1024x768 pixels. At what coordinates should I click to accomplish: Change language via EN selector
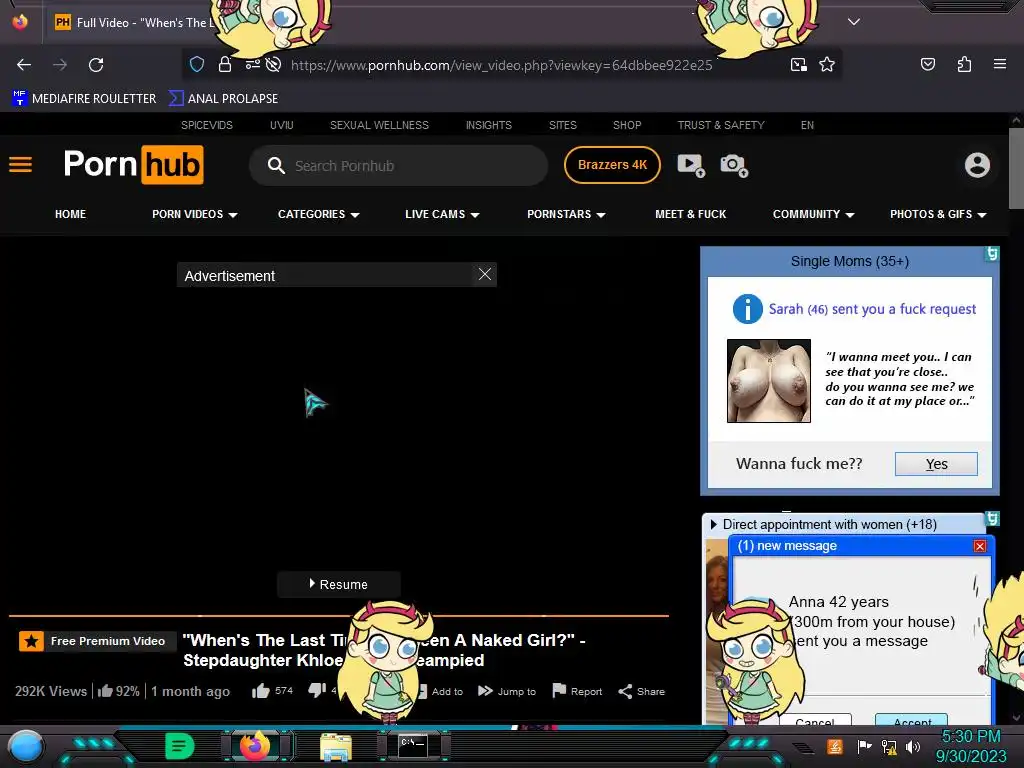[807, 125]
